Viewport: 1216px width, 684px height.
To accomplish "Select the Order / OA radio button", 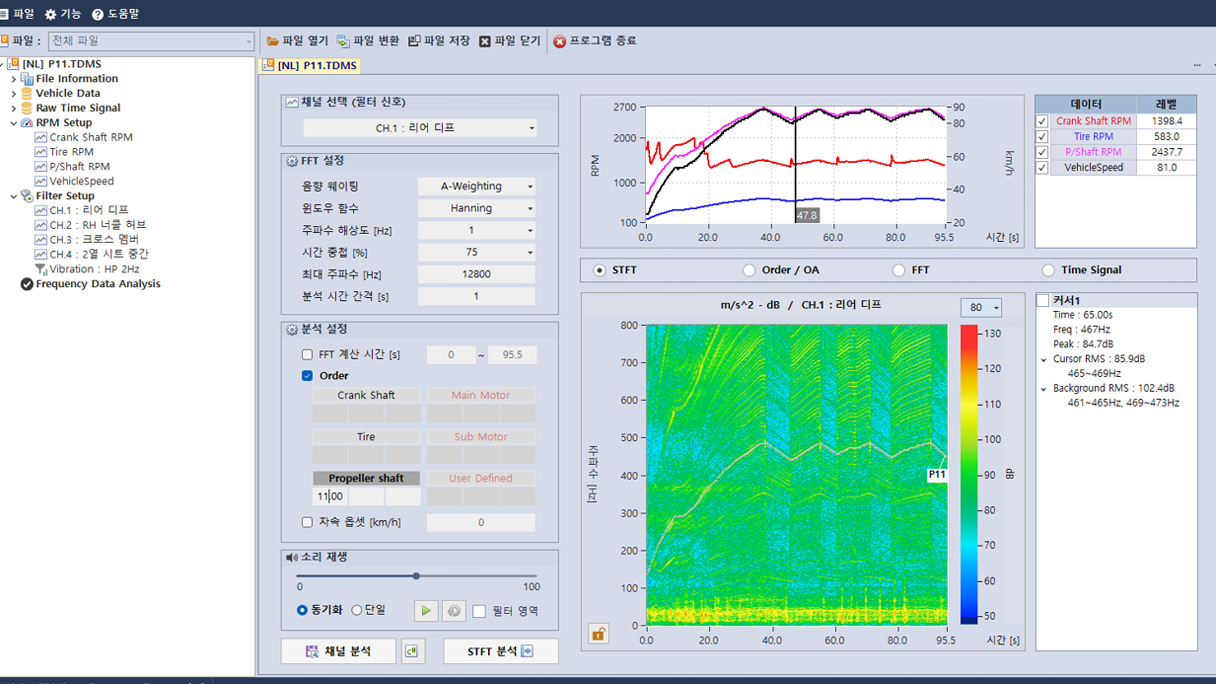I will point(749,270).
